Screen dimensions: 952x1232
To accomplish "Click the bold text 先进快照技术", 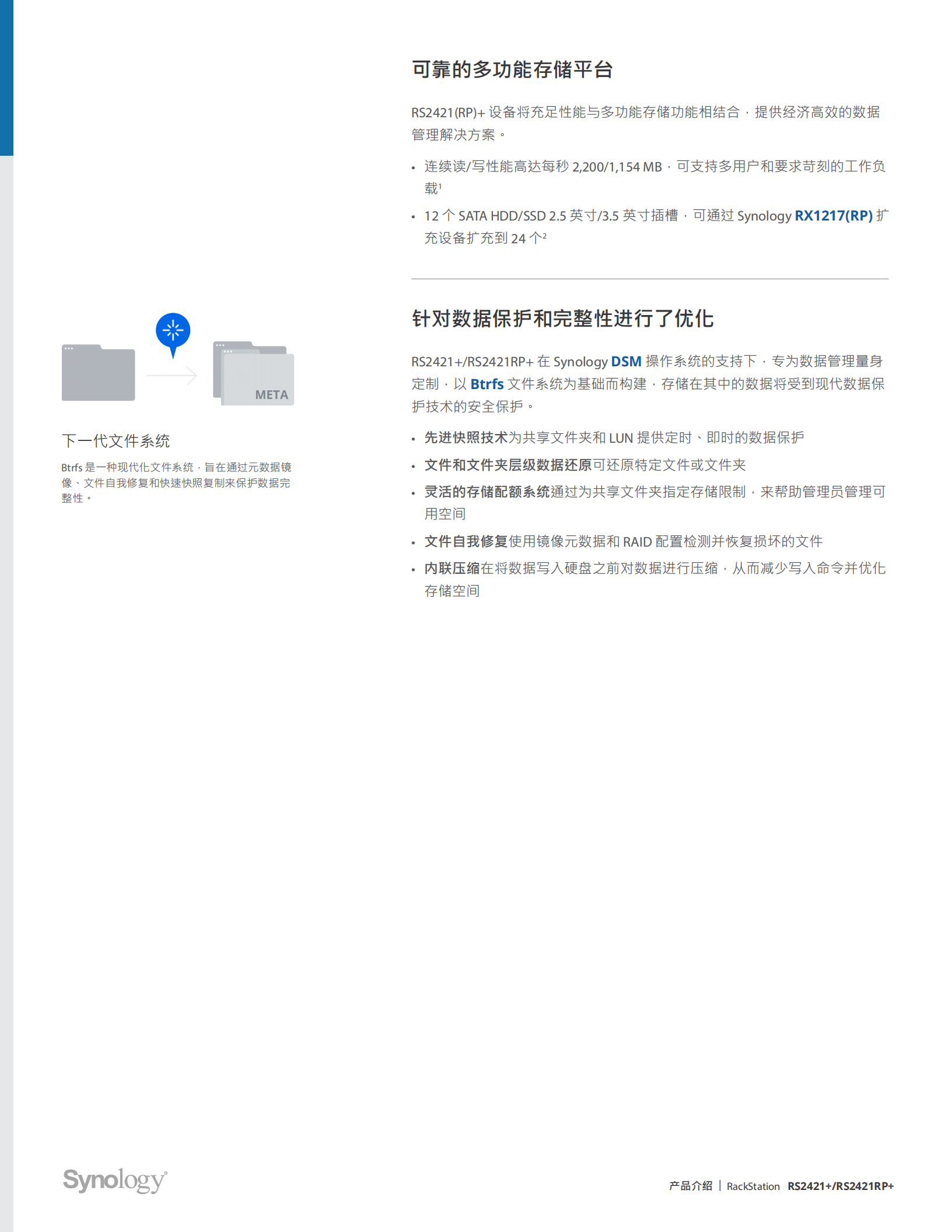I will tap(466, 437).
